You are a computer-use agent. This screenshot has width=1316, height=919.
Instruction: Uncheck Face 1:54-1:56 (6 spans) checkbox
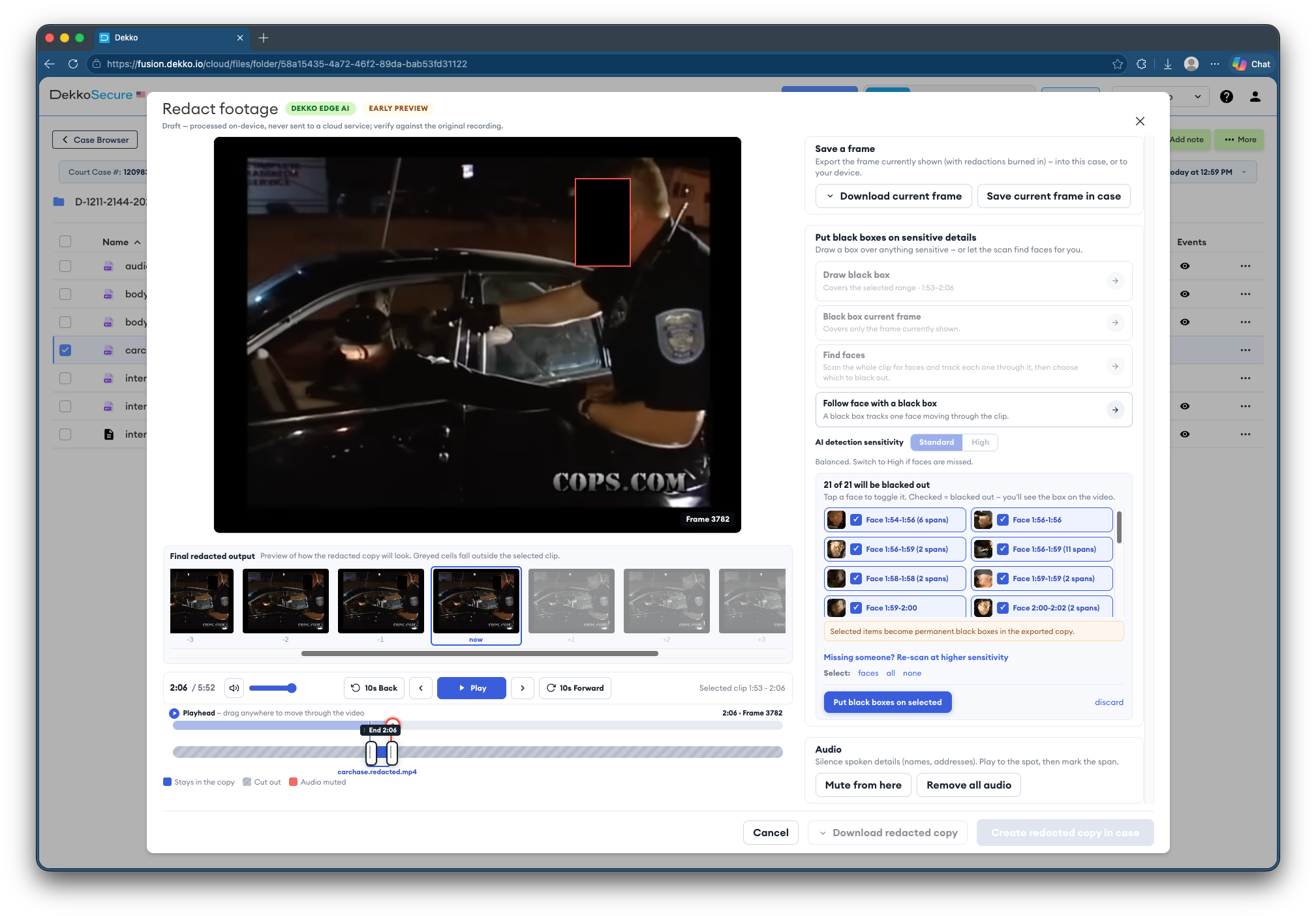click(856, 520)
